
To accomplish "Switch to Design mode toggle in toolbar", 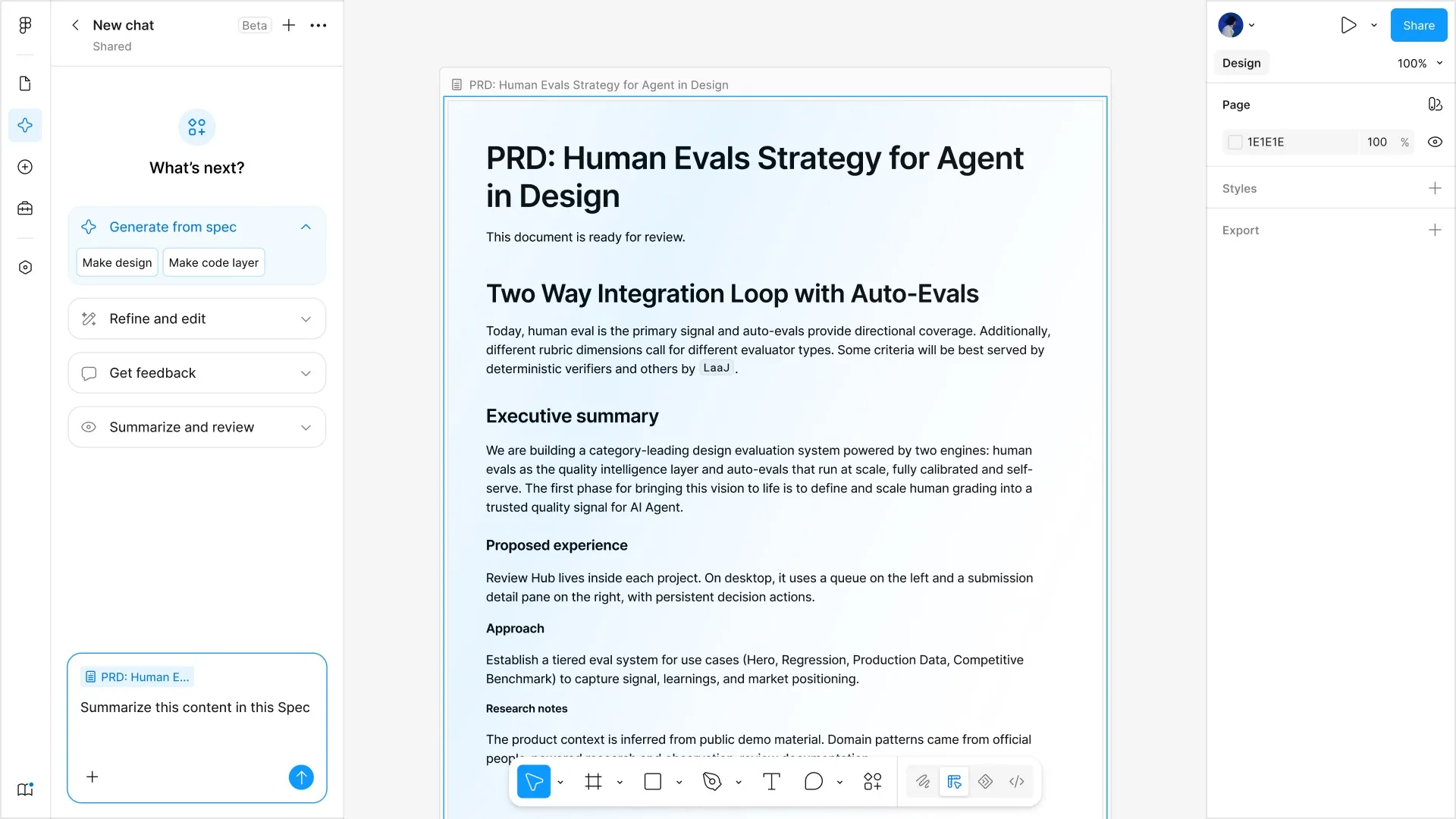I will pos(954,782).
